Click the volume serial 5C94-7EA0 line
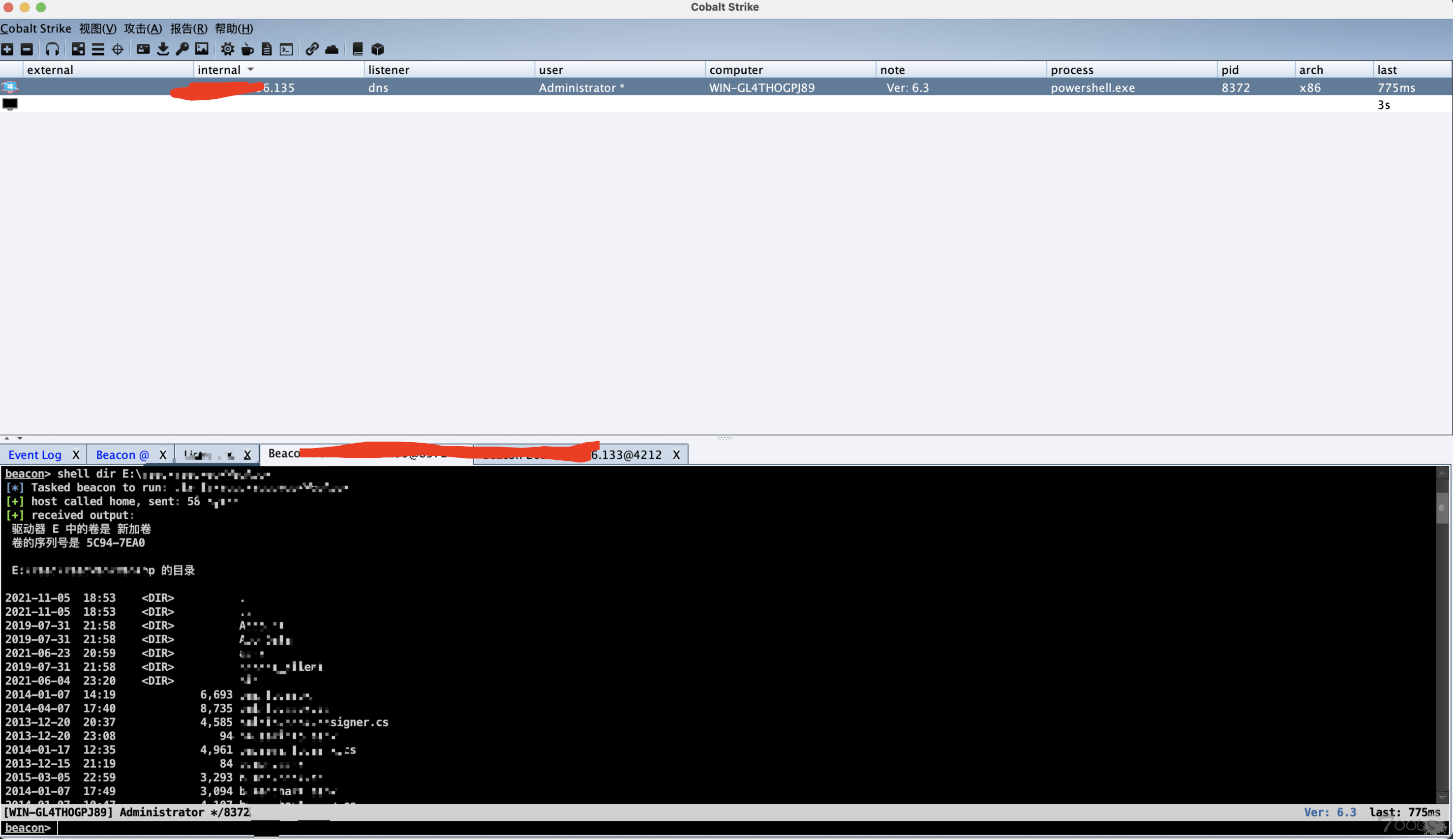This screenshot has width=1454, height=840. (79, 543)
